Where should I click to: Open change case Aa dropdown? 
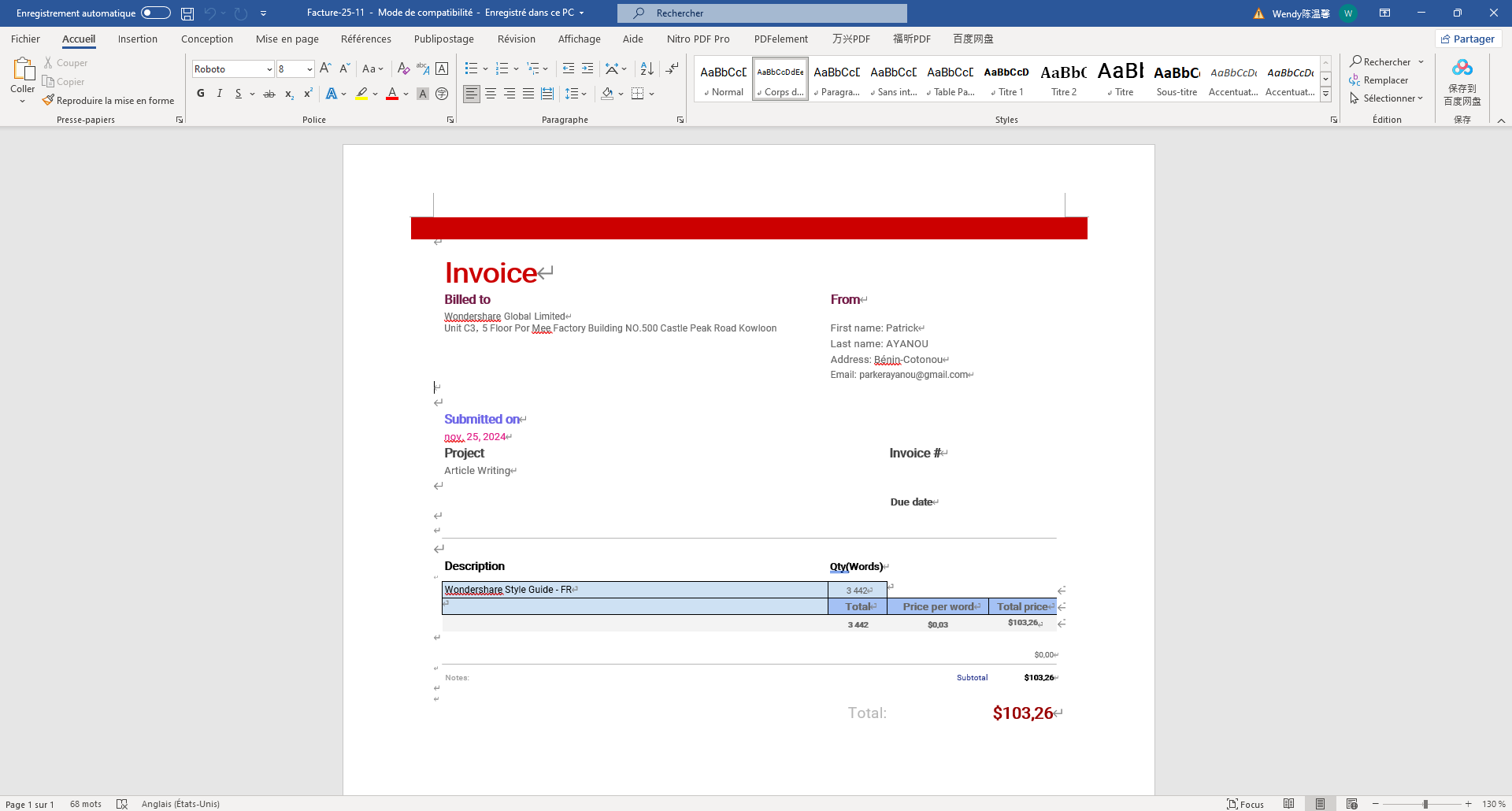(x=372, y=69)
